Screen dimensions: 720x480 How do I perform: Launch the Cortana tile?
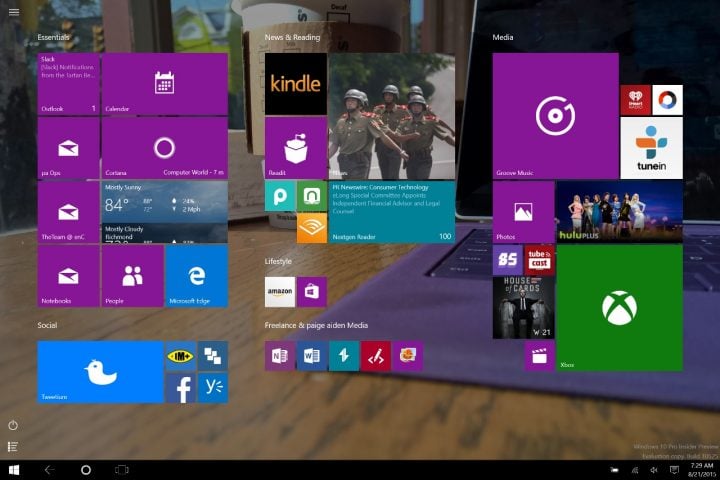tap(164, 148)
